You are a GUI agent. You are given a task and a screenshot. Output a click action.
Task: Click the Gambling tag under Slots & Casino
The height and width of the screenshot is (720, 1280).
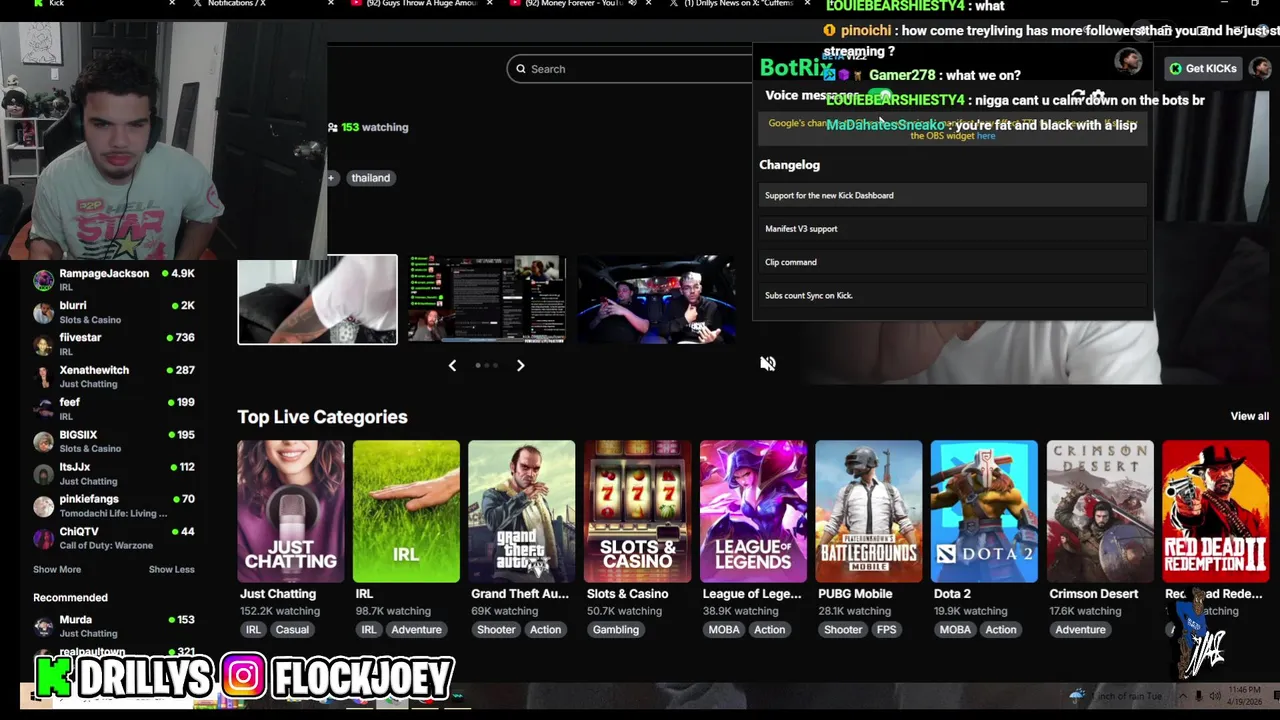615,630
